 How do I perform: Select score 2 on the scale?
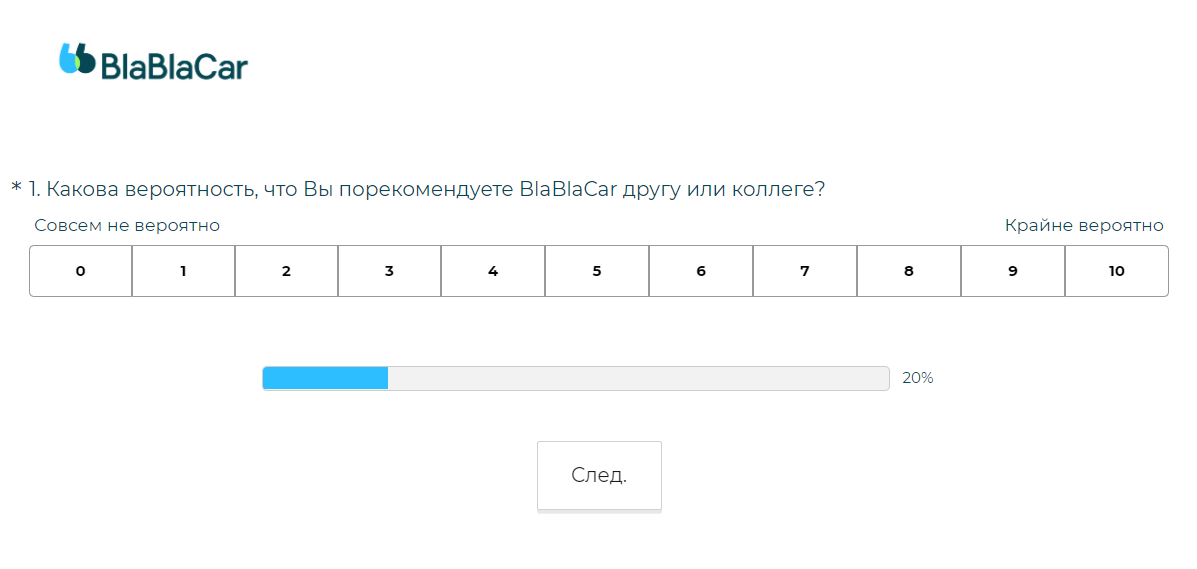(x=287, y=271)
